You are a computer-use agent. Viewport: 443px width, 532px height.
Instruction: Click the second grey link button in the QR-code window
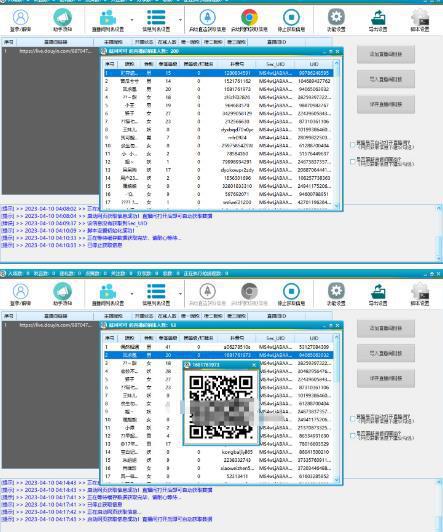pos(386,354)
